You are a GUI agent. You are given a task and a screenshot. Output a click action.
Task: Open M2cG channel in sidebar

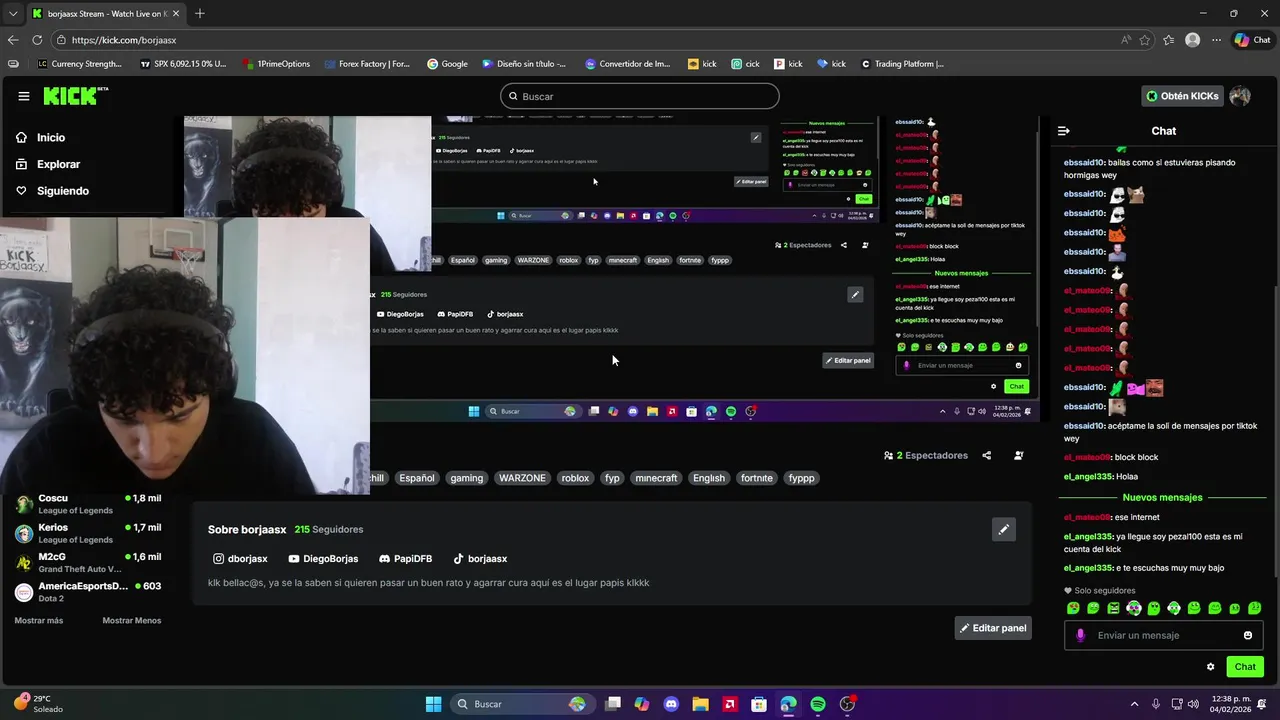click(88, 562)
